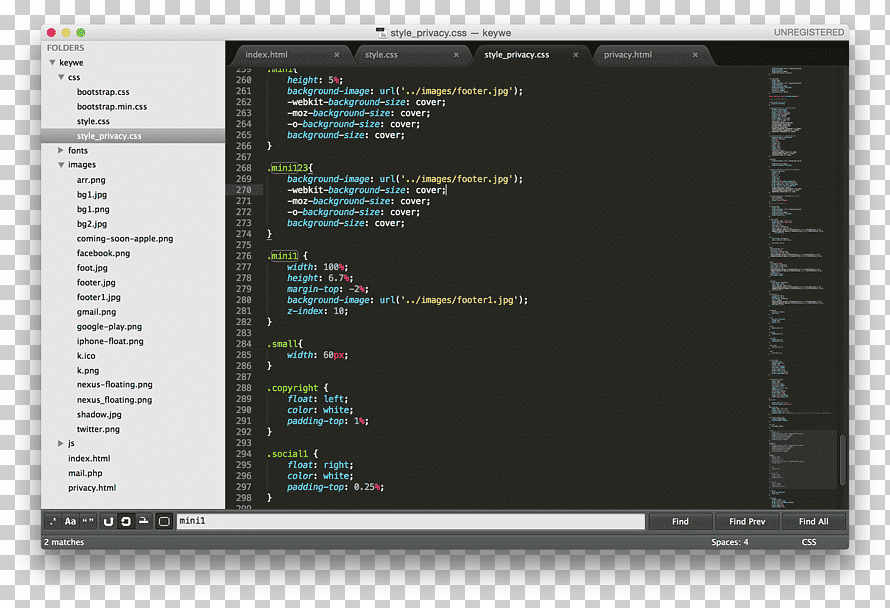Click line number 270 in gutter
This screenshot has height=608, width=890.
point(244,190)
